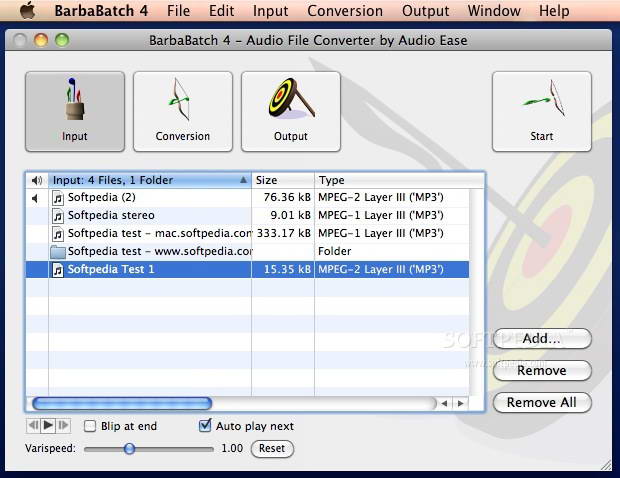Select the Softpedia test - www.softpedia.com folder
This screenshot has height=478, width=620.
coord(248,251)
